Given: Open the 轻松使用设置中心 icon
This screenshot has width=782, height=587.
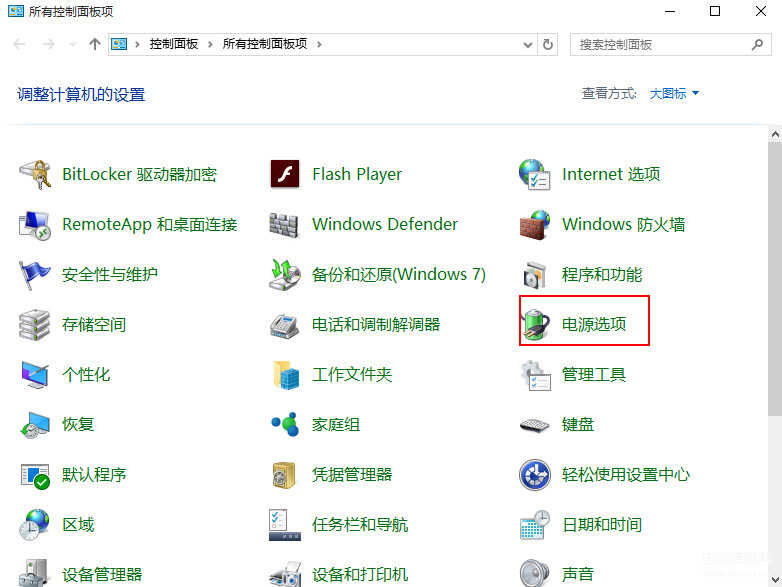Looking at the screenshot, I should [x=535, y=475].
